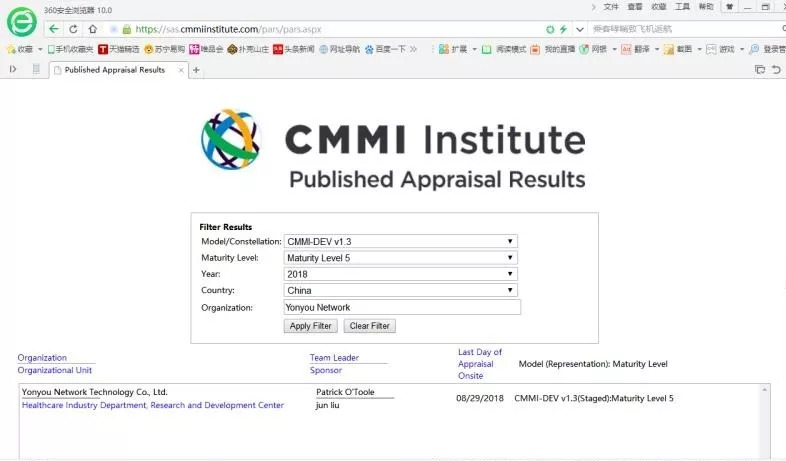Sort by the Team Leader link

pos(334,358)
